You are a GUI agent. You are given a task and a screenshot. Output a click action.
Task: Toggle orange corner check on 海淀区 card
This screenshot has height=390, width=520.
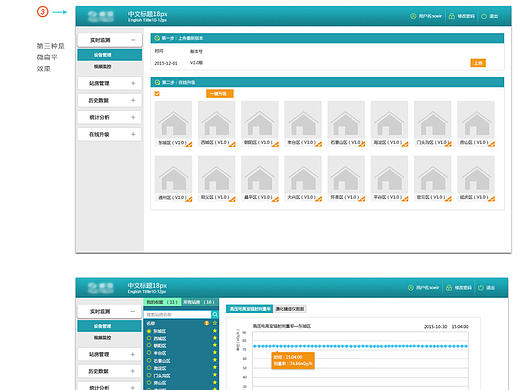(x=405, y=144)
